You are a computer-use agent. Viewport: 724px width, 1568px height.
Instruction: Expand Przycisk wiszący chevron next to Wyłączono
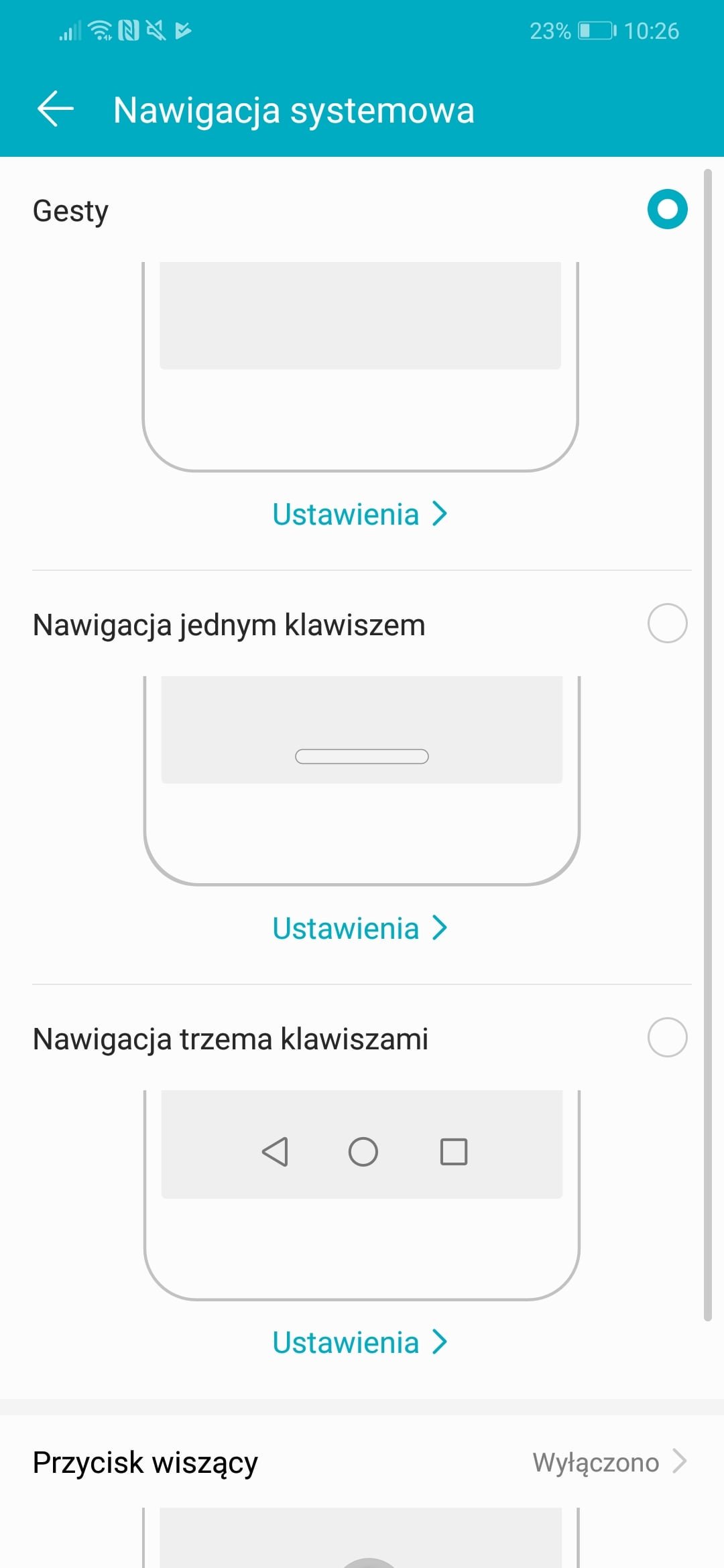(x=680, y=1461)
